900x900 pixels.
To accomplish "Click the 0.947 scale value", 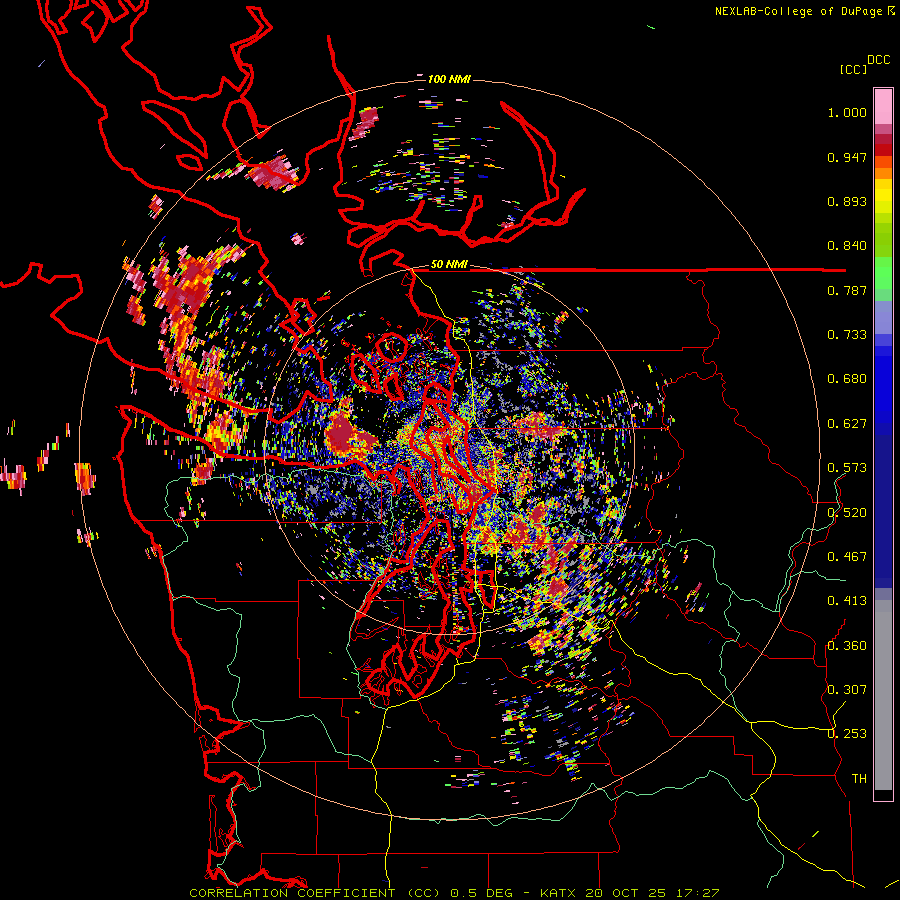I will tap(847, 157).
